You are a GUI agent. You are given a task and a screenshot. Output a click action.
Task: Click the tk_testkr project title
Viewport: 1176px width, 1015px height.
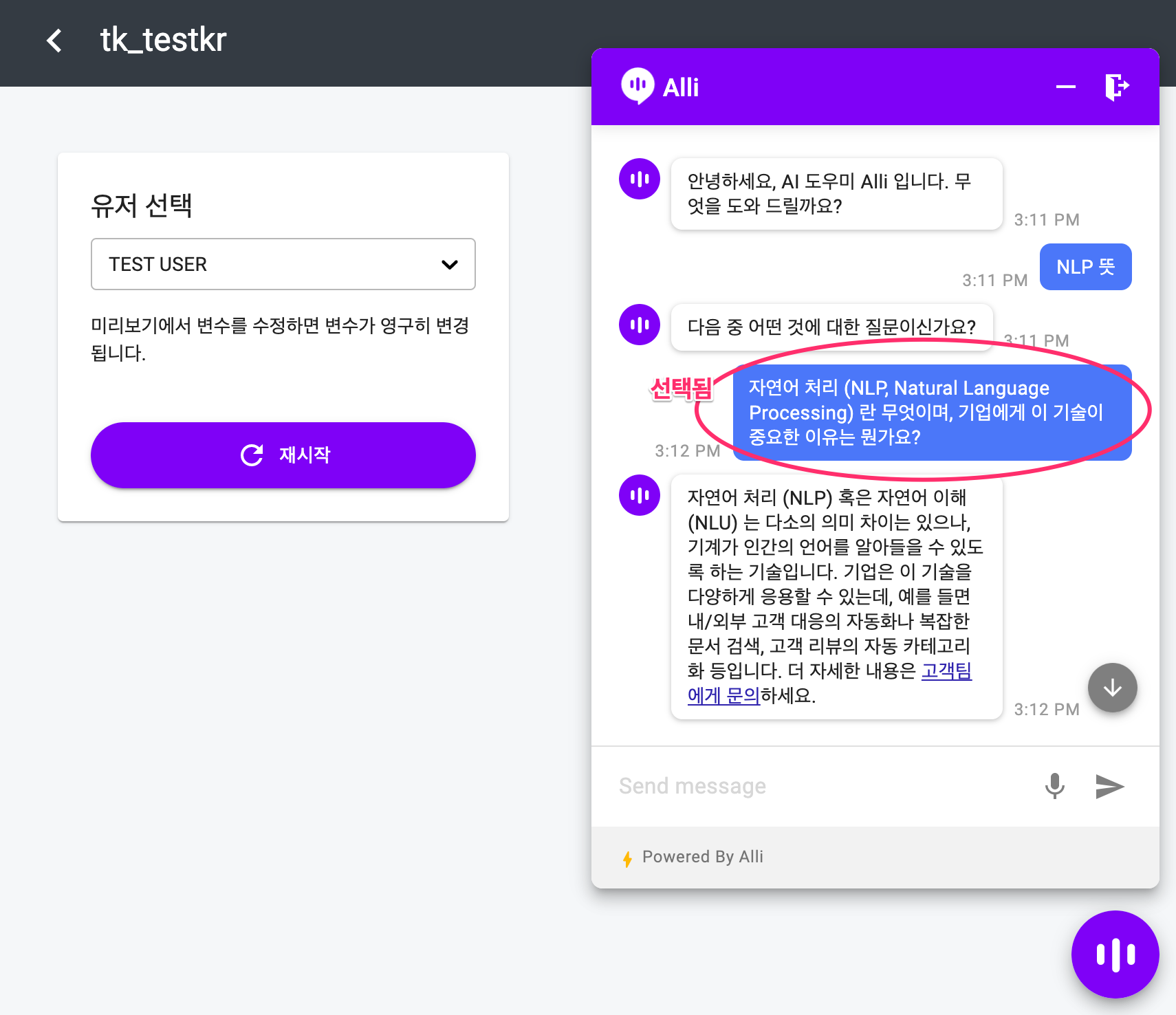coord(163,40)
